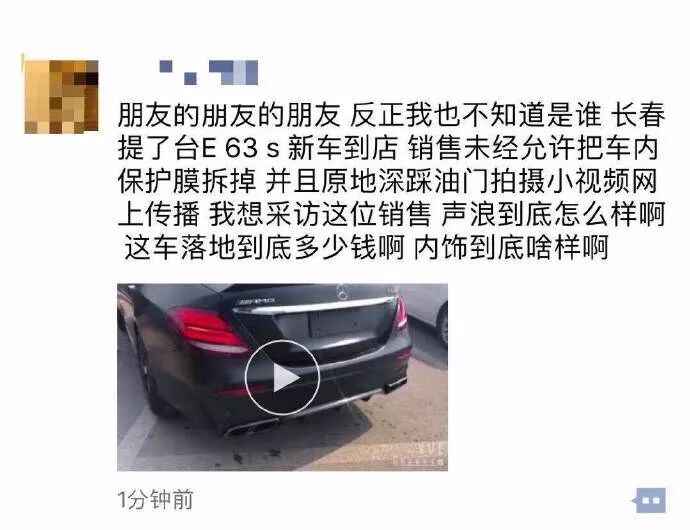Image resolution: width=690 pixels, height=530 pixels.
Task: Tap the AMG badge on the trunk lid
Action: tap(256, 302)
